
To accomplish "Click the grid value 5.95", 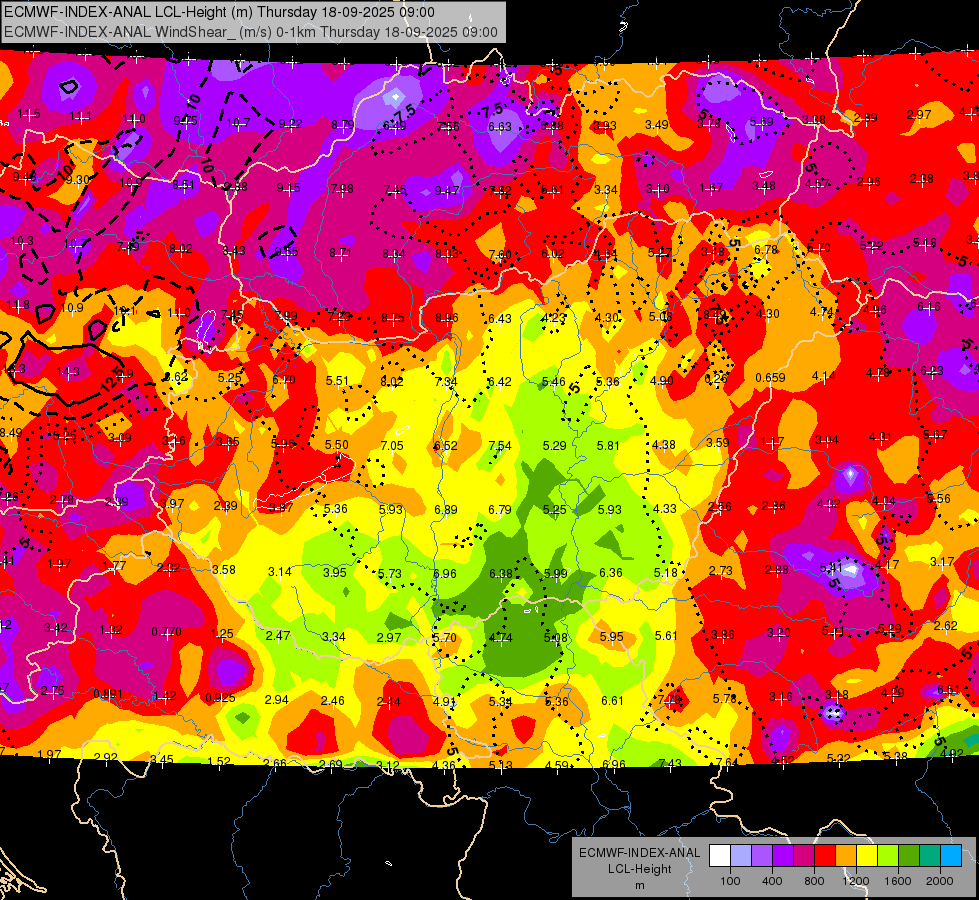I will click(x=611, y=636).
